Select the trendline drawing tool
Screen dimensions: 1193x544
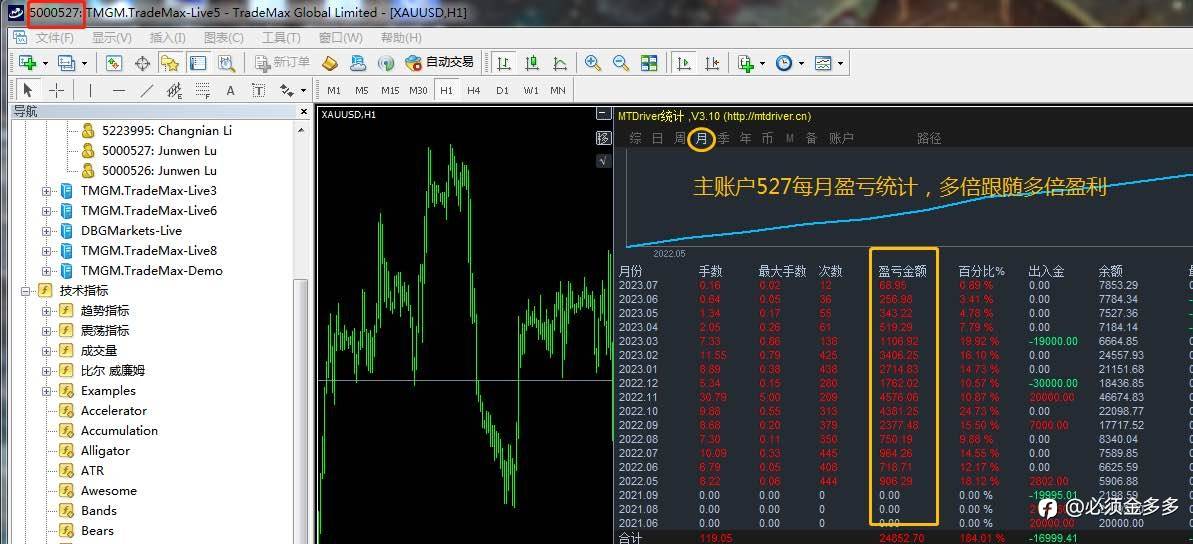pyautogui.click(x=147, y=91)
